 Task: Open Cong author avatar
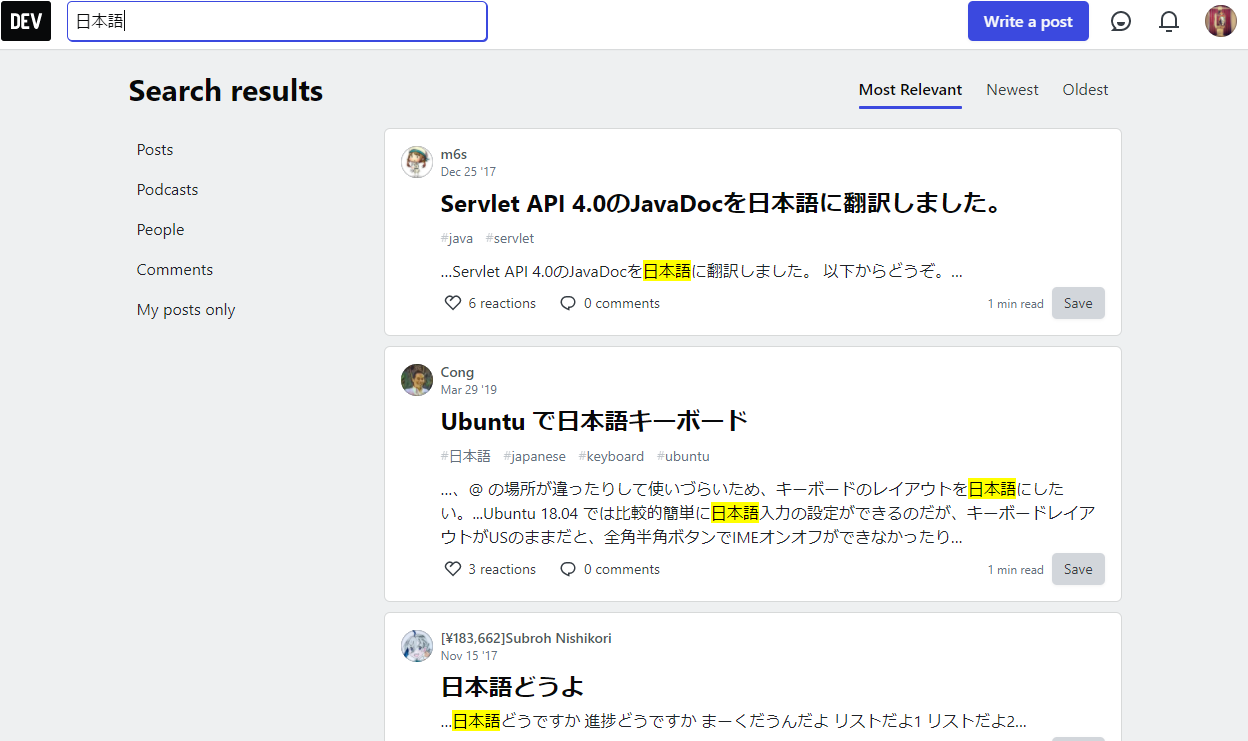417,380
